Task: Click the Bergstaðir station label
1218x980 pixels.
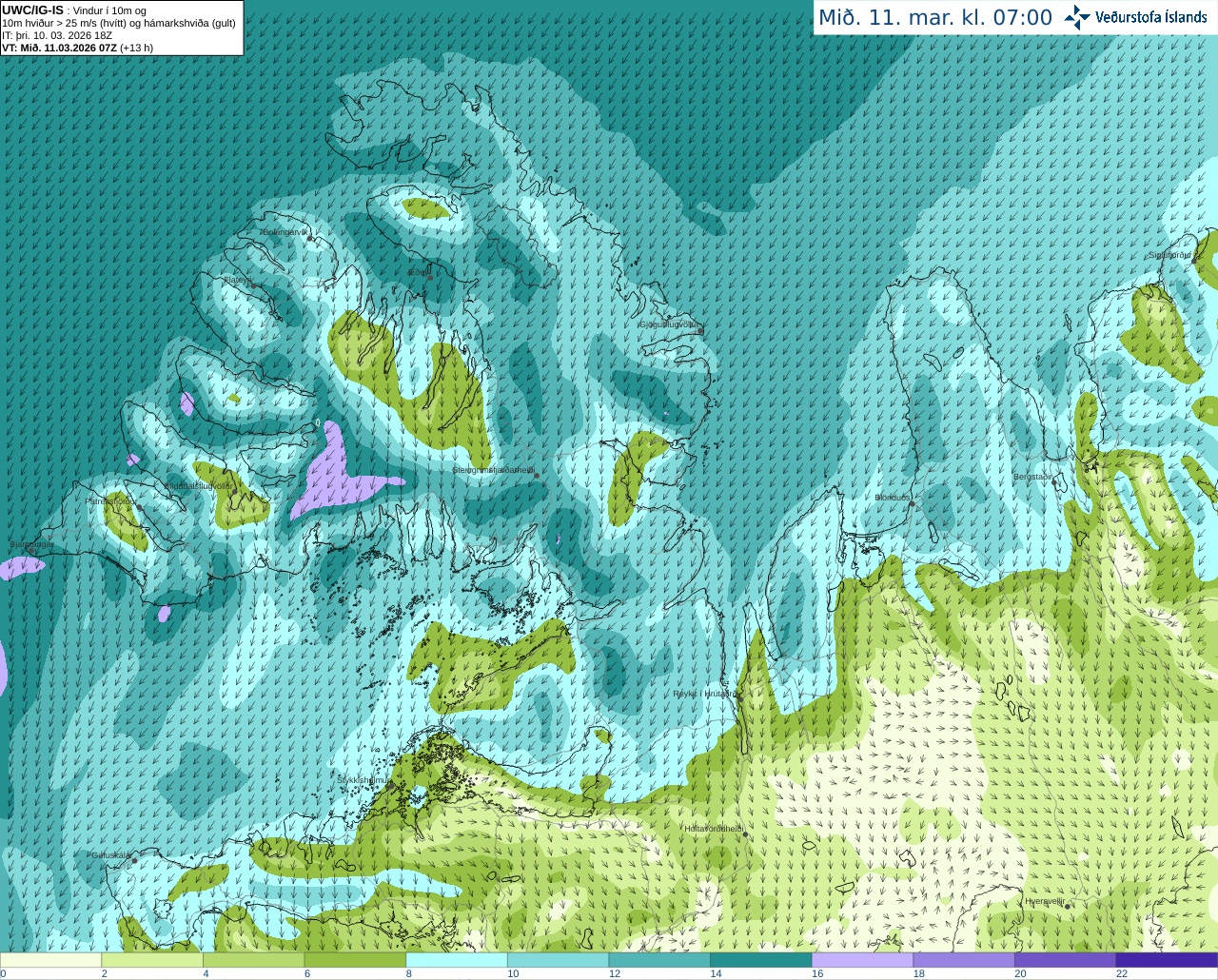Action: click(x=1033, y=477)
